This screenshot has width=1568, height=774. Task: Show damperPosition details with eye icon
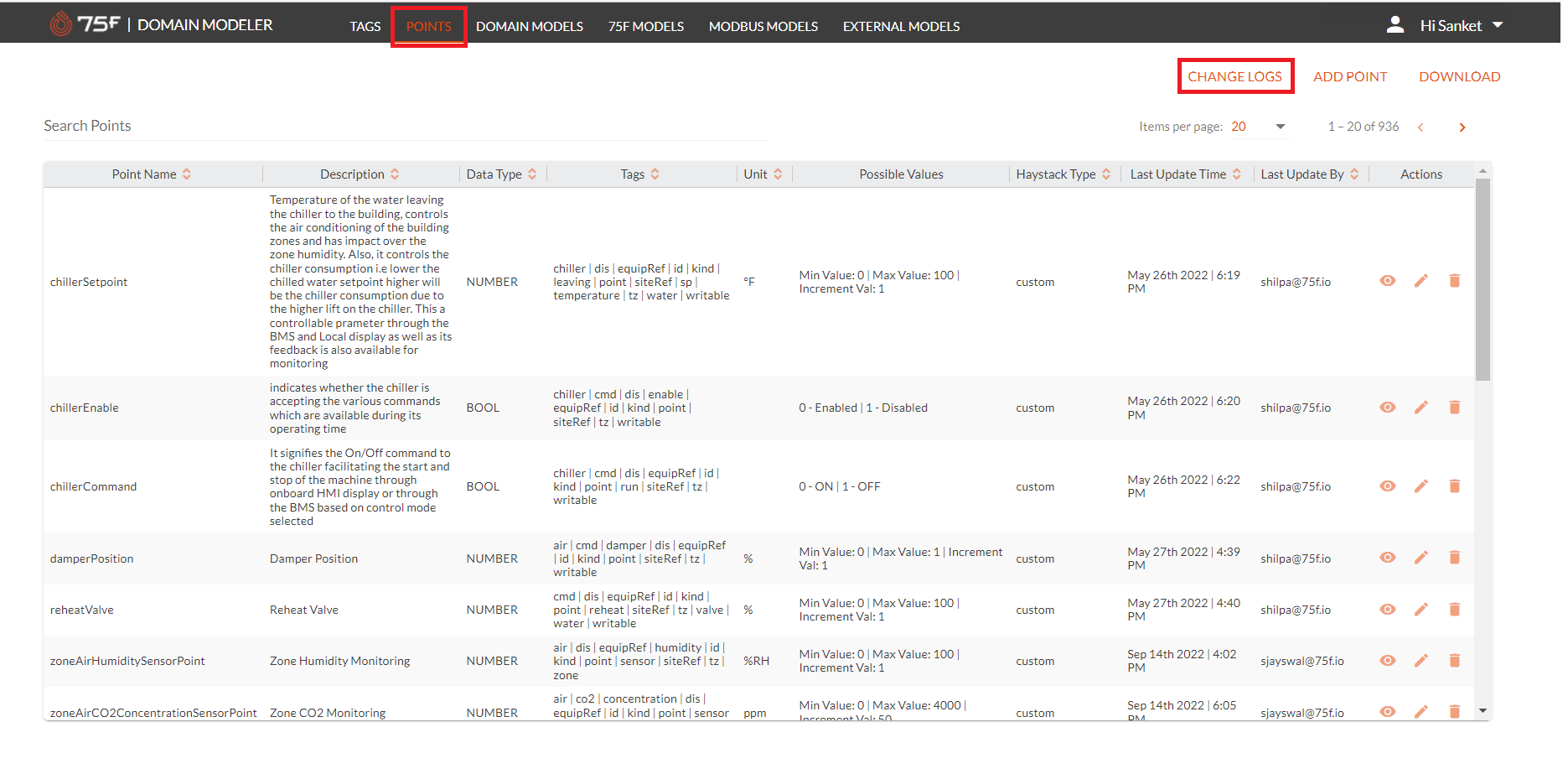coord(1388,558)
